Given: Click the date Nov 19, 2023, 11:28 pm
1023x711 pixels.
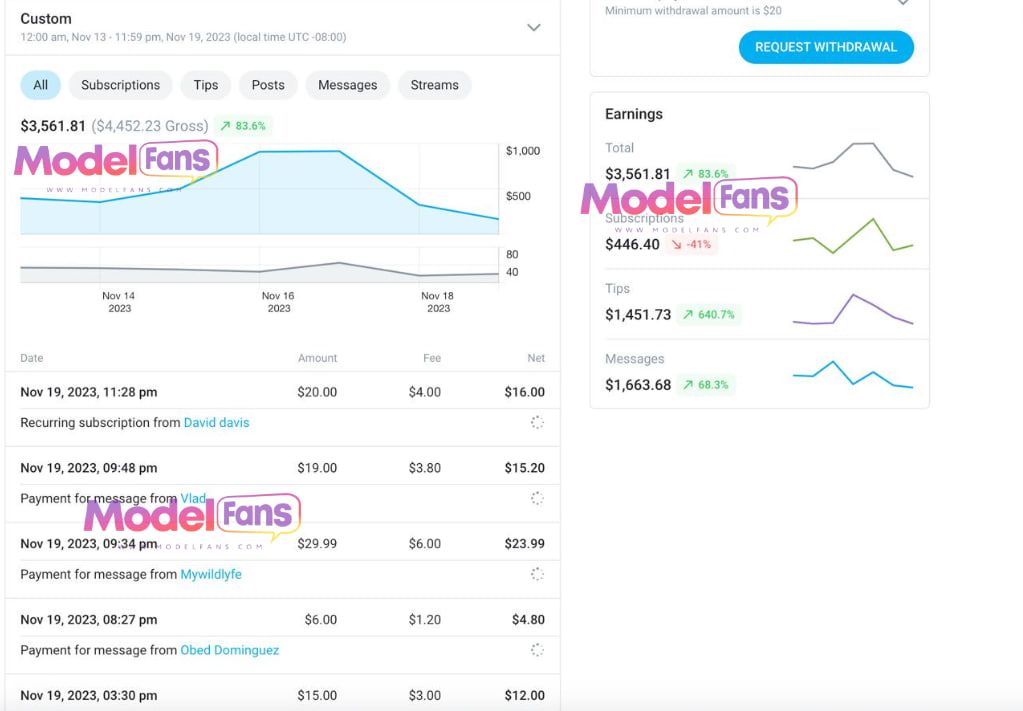Looking at the screenshot, I should point(89,392).
